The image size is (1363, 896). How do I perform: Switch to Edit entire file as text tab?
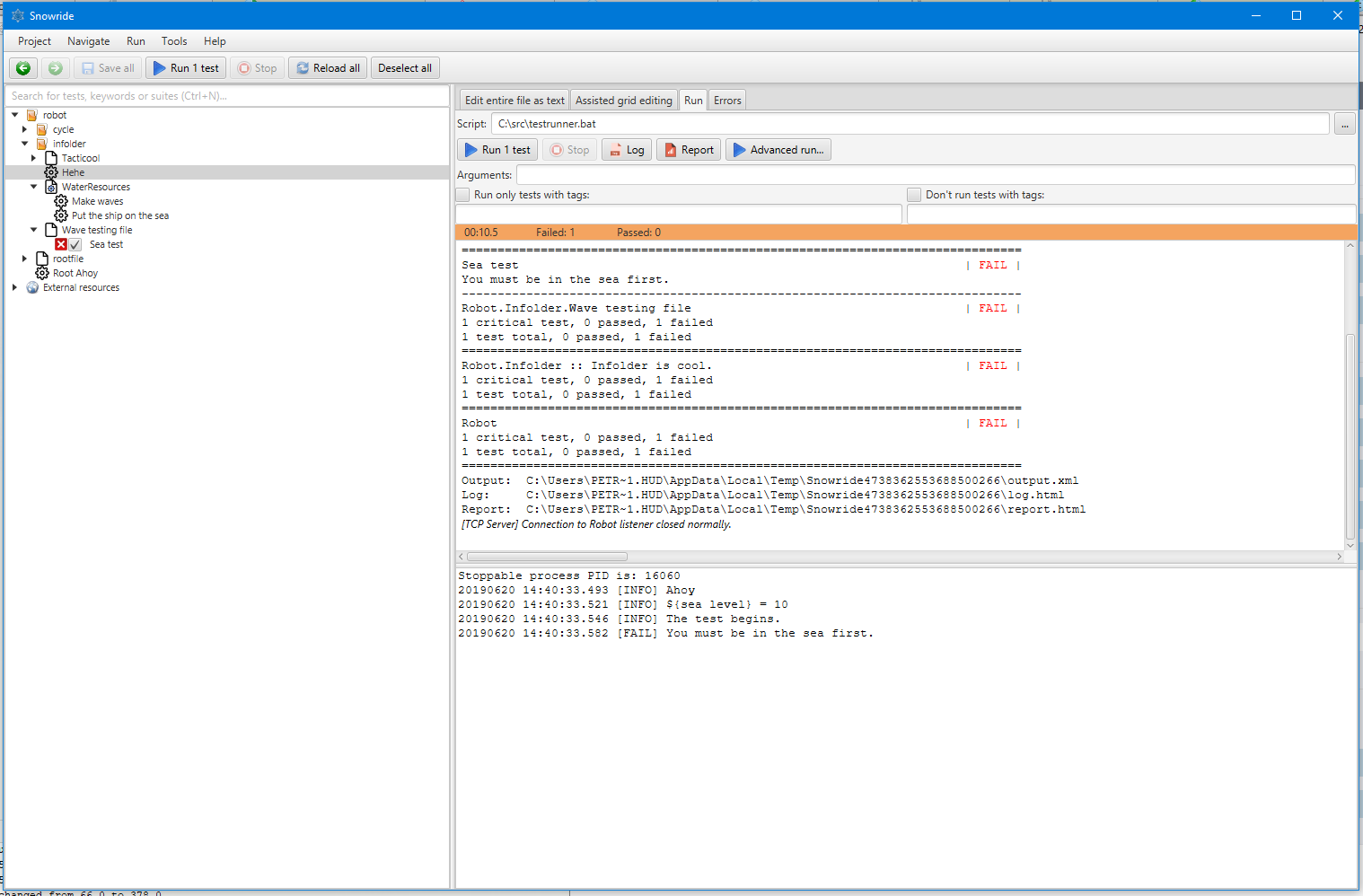pyautogui.click(x=514, y=101)
